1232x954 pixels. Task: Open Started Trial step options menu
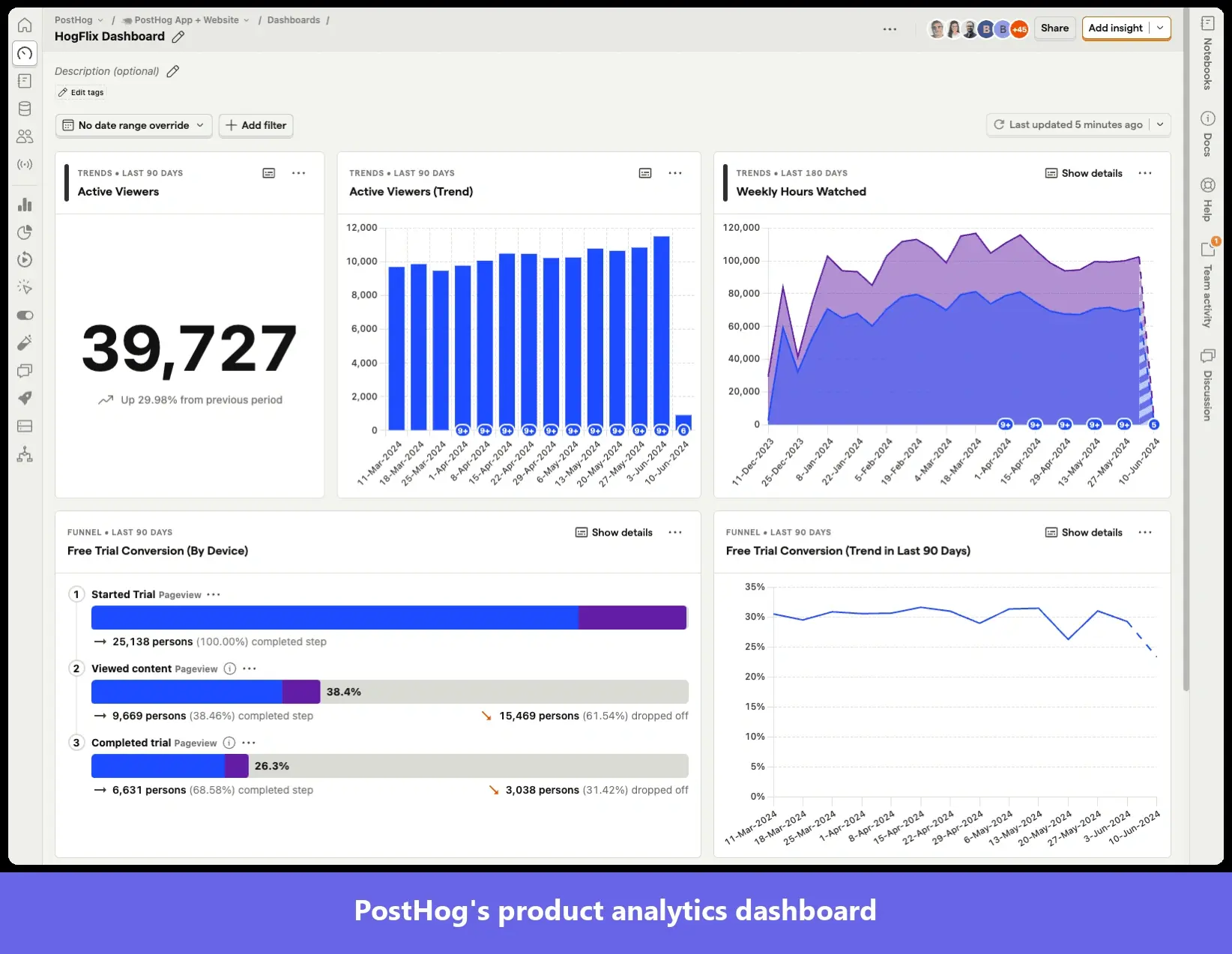tap(214, 594)
